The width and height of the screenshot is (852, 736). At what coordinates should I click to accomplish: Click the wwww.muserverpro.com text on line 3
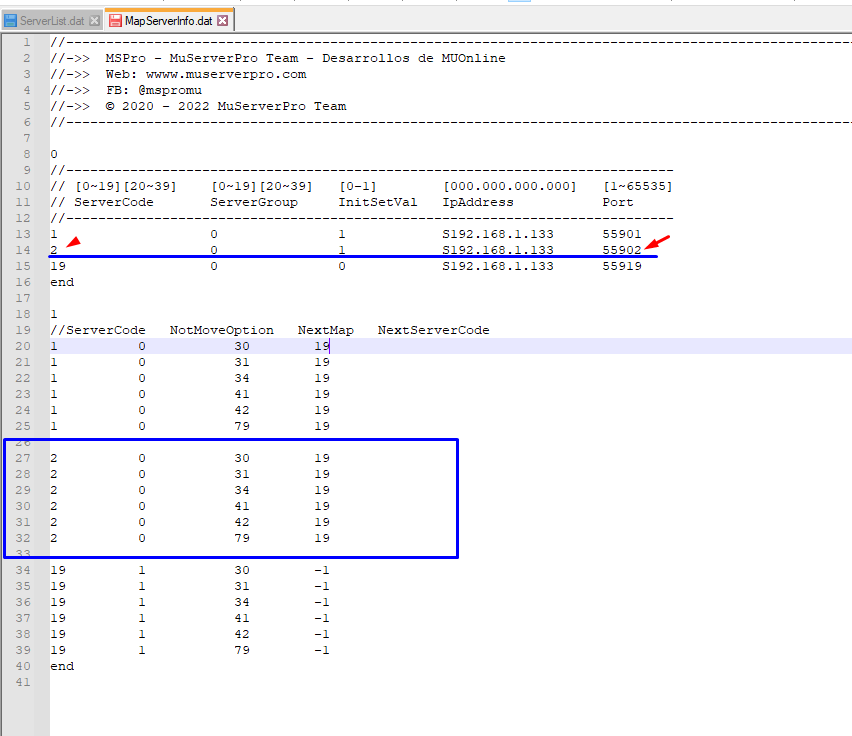click(226, 74)
